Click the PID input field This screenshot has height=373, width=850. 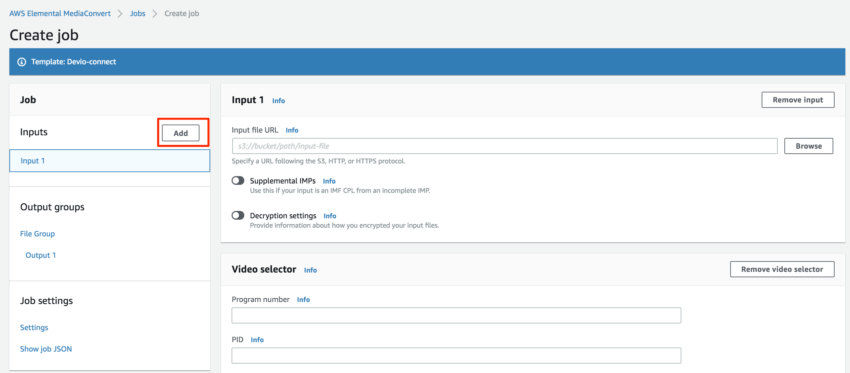[456, 355]
